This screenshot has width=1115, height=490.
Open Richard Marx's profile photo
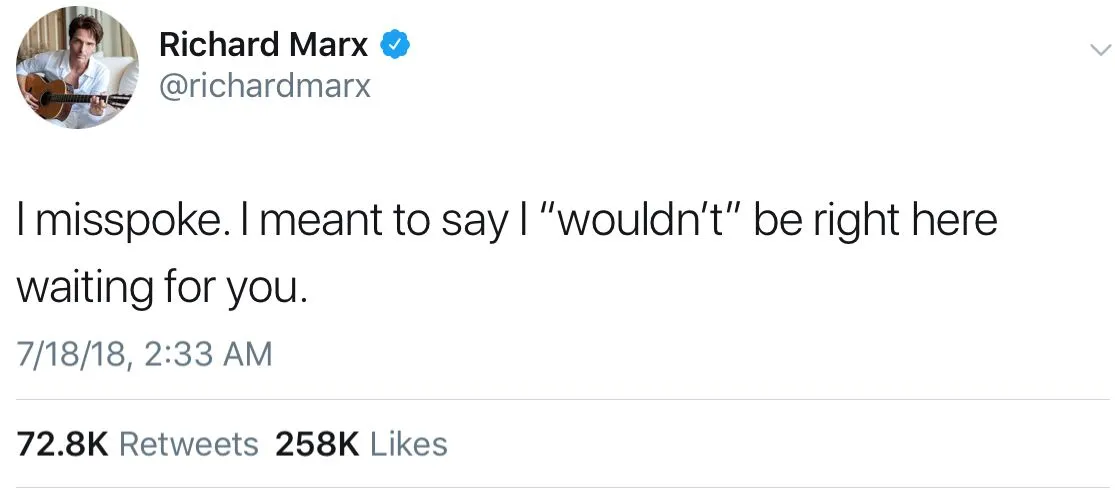coord(79,69)
